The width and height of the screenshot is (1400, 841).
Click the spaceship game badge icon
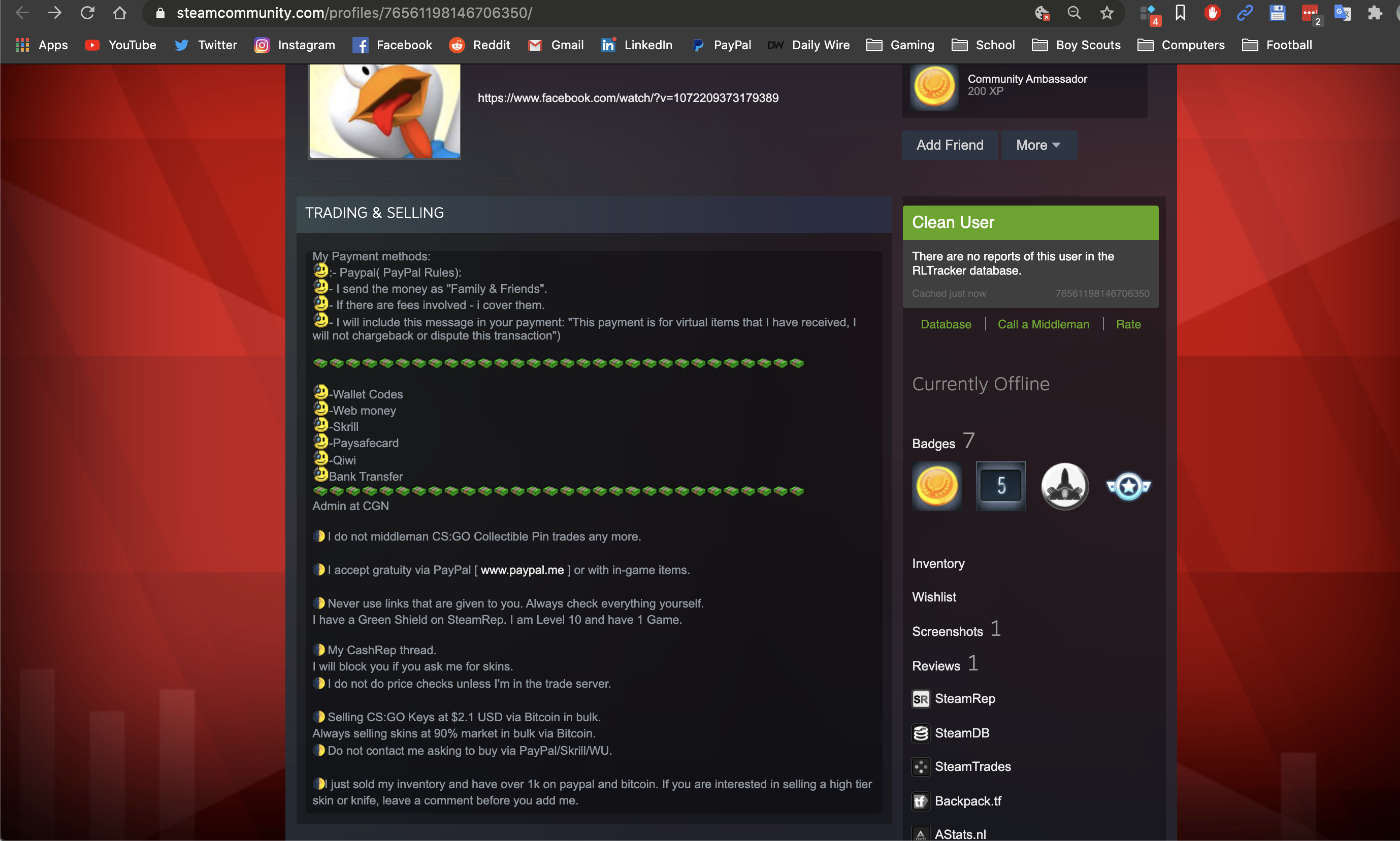click(x=1064, y=486)
